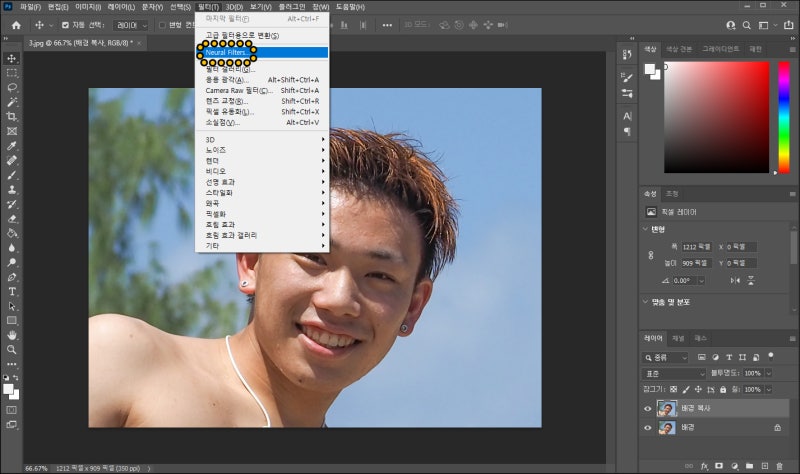Select the Blur tool
Viewport: 800px width, 474px height.
pyautogui.click(x=12, y=248)
